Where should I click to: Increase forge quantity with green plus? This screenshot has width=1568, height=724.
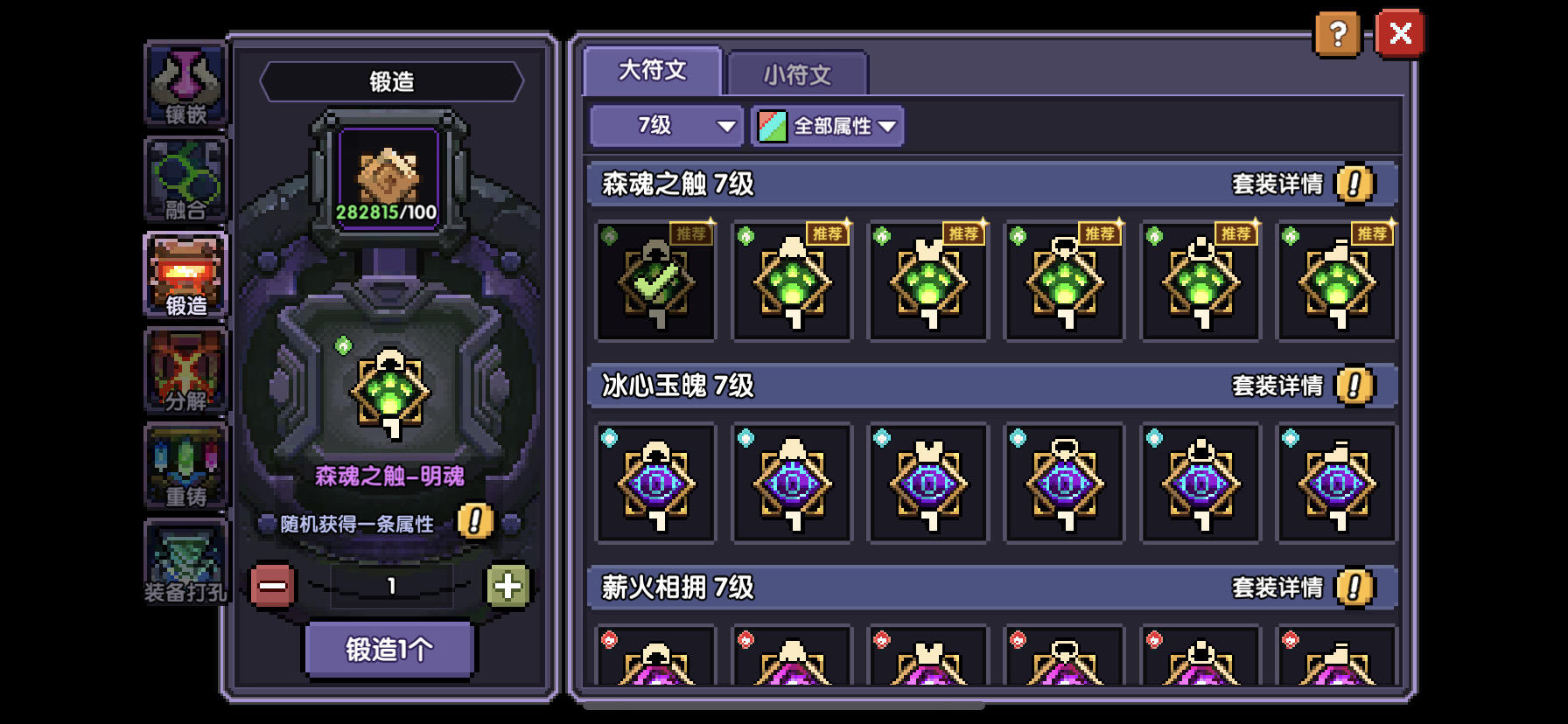(x=507, y=586)
